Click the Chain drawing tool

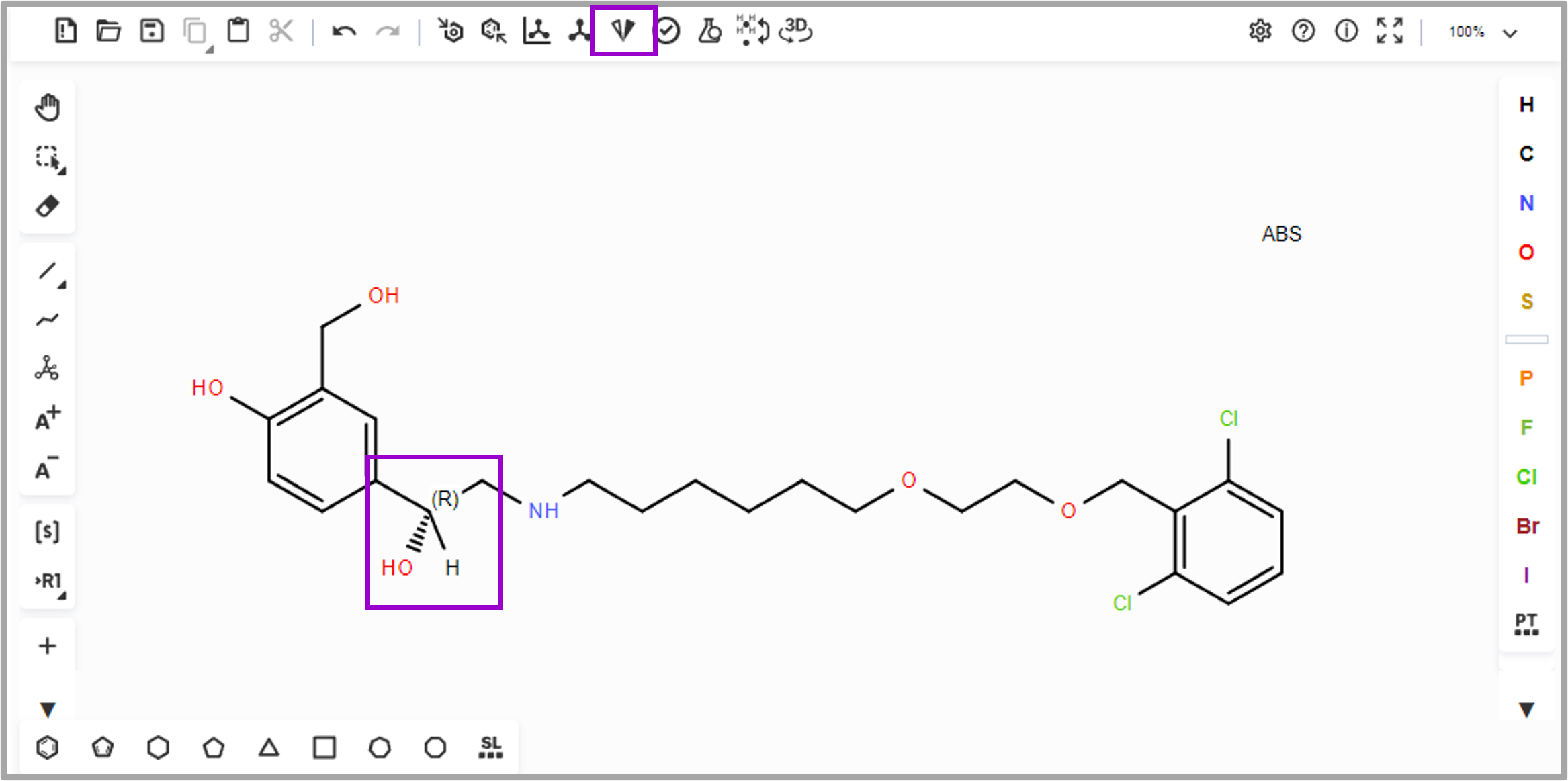tap(47, 320)
